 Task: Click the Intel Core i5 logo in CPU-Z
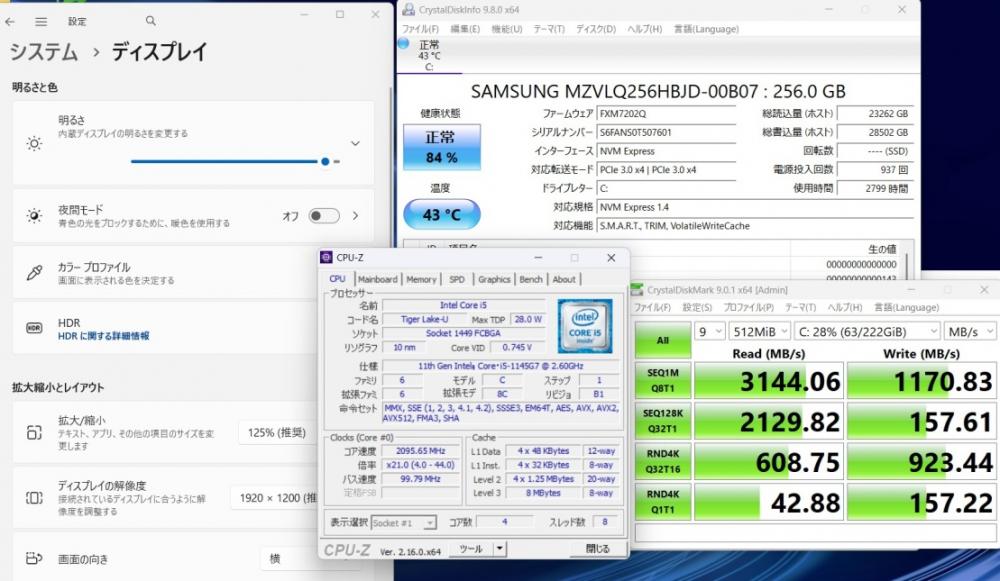[585, 326]
